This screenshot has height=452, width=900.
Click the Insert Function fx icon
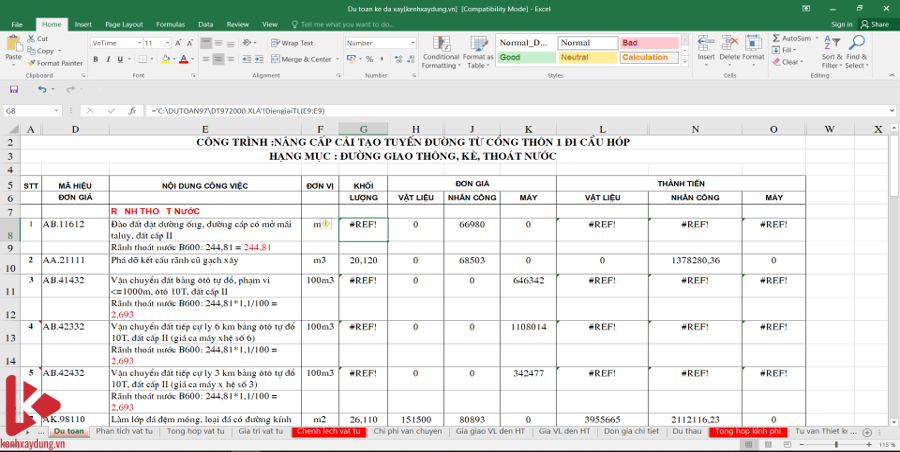(132, 110)
